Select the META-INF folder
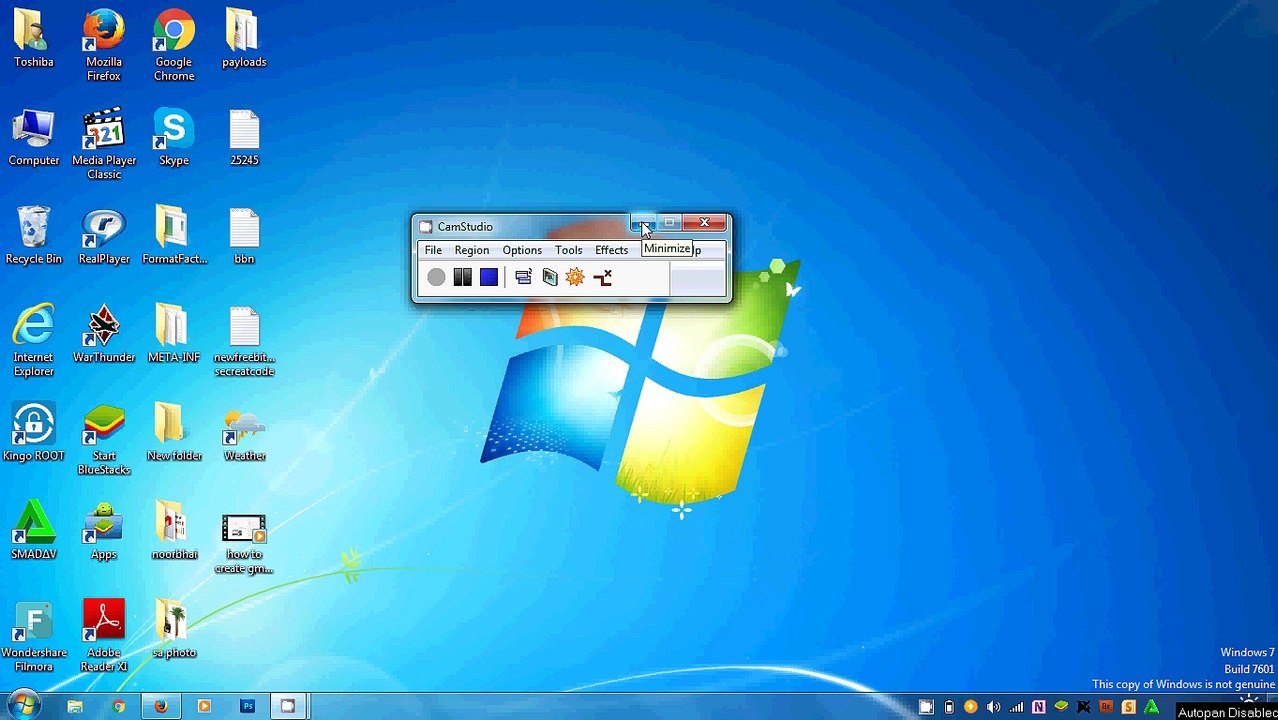The height and width of the screenshot is (720, 1278). [174, 335]
